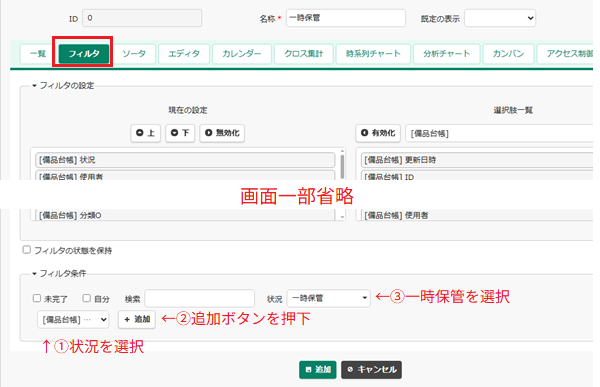Switch to the ソータ tab
This screenshot has height=387, width=600.
click(134, 54)
